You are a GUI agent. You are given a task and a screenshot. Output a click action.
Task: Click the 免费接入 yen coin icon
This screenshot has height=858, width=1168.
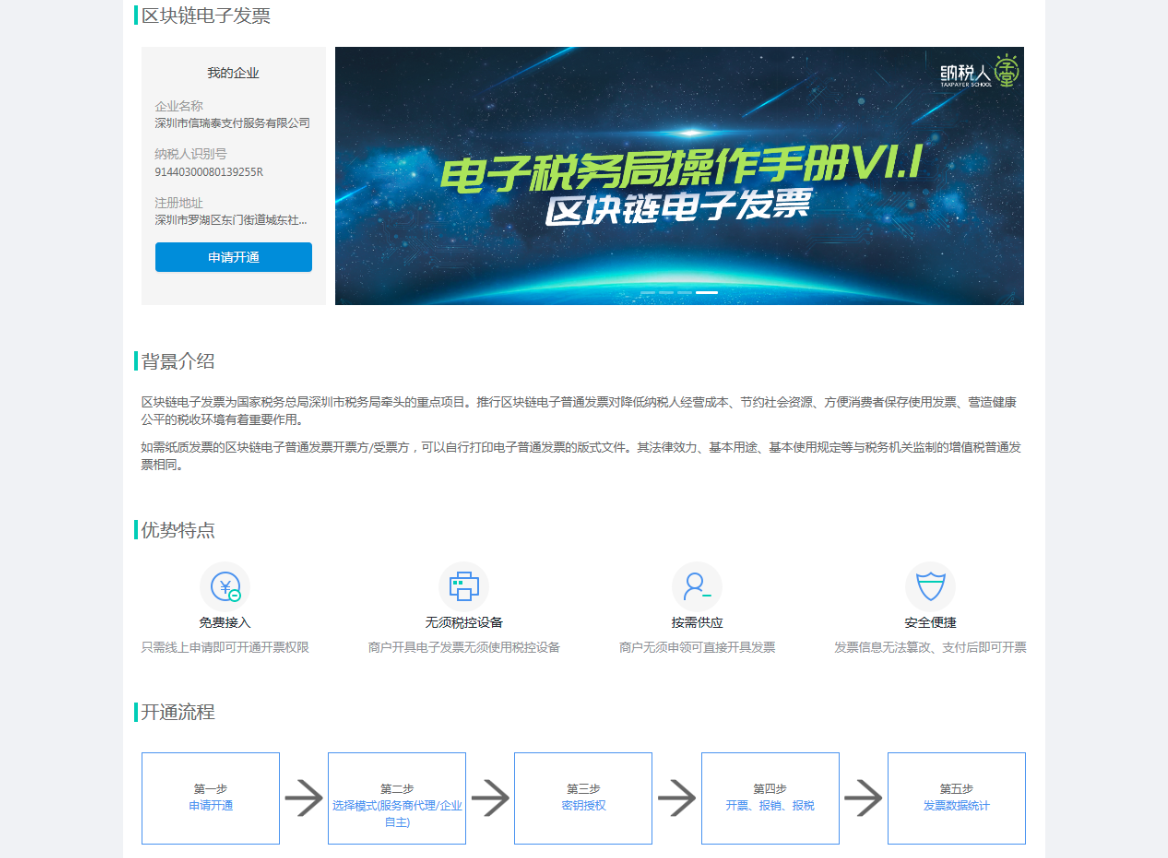tap(225, 587)
